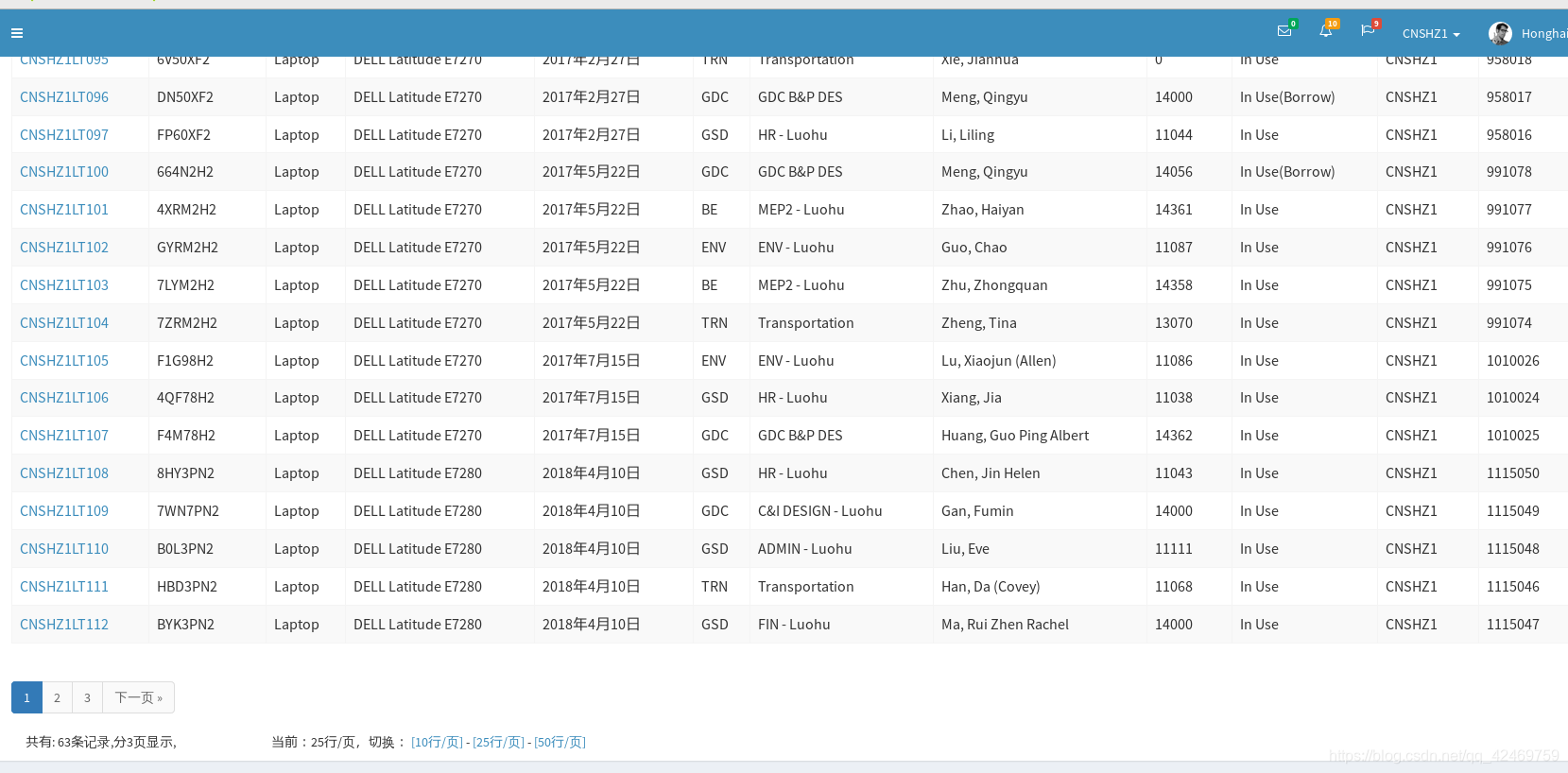Open asset link CNSHZ1LT096
This screenshot has width=1568, height=773.
click(64, 96)
